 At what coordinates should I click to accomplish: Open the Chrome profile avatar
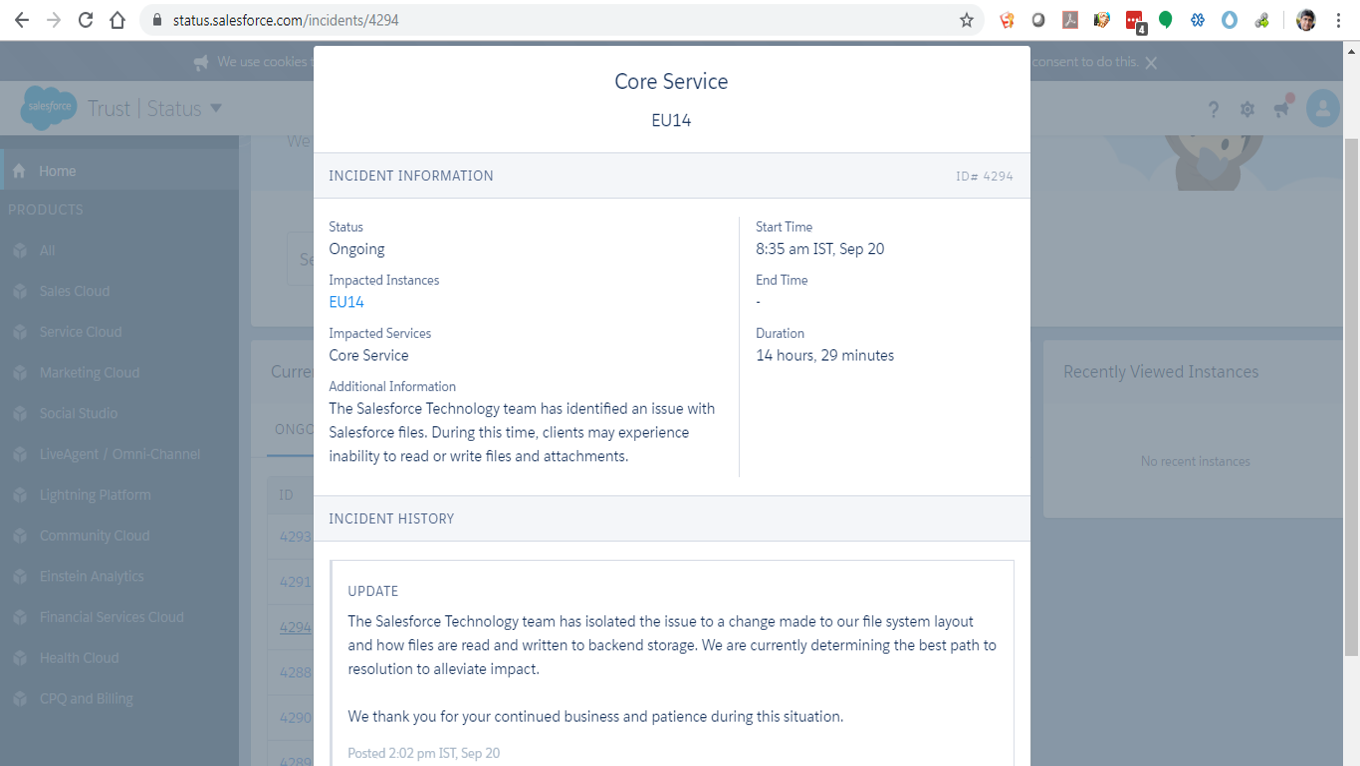pos(1306,20)
